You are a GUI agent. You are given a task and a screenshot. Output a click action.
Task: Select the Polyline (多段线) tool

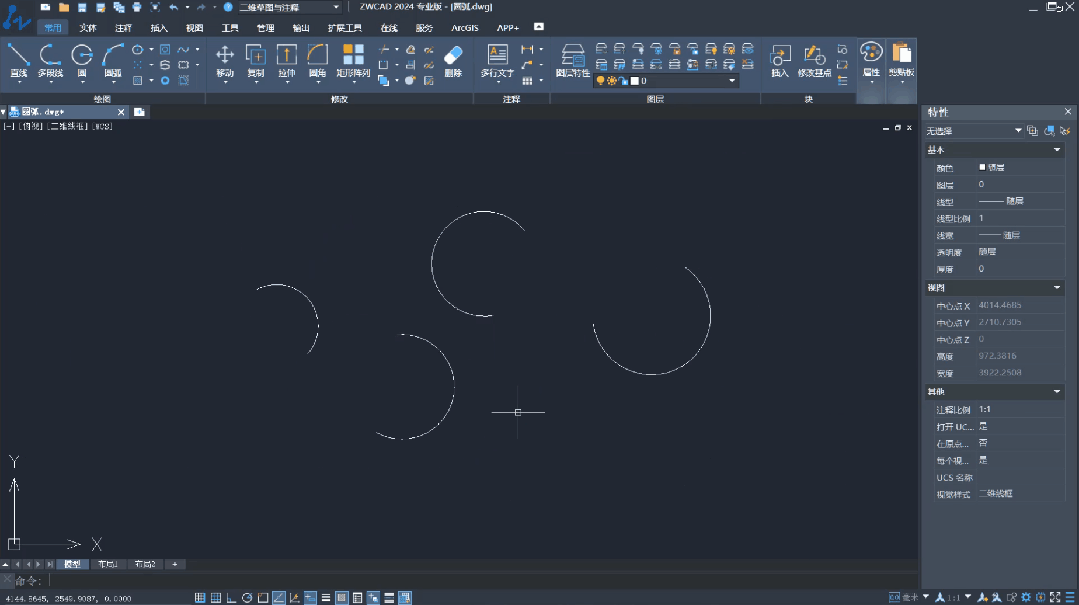click(50, 59)
